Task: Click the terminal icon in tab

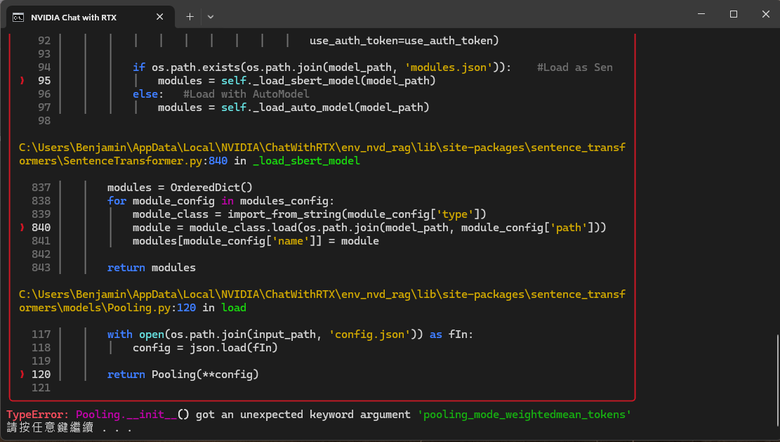Action: tap(18, 17)
